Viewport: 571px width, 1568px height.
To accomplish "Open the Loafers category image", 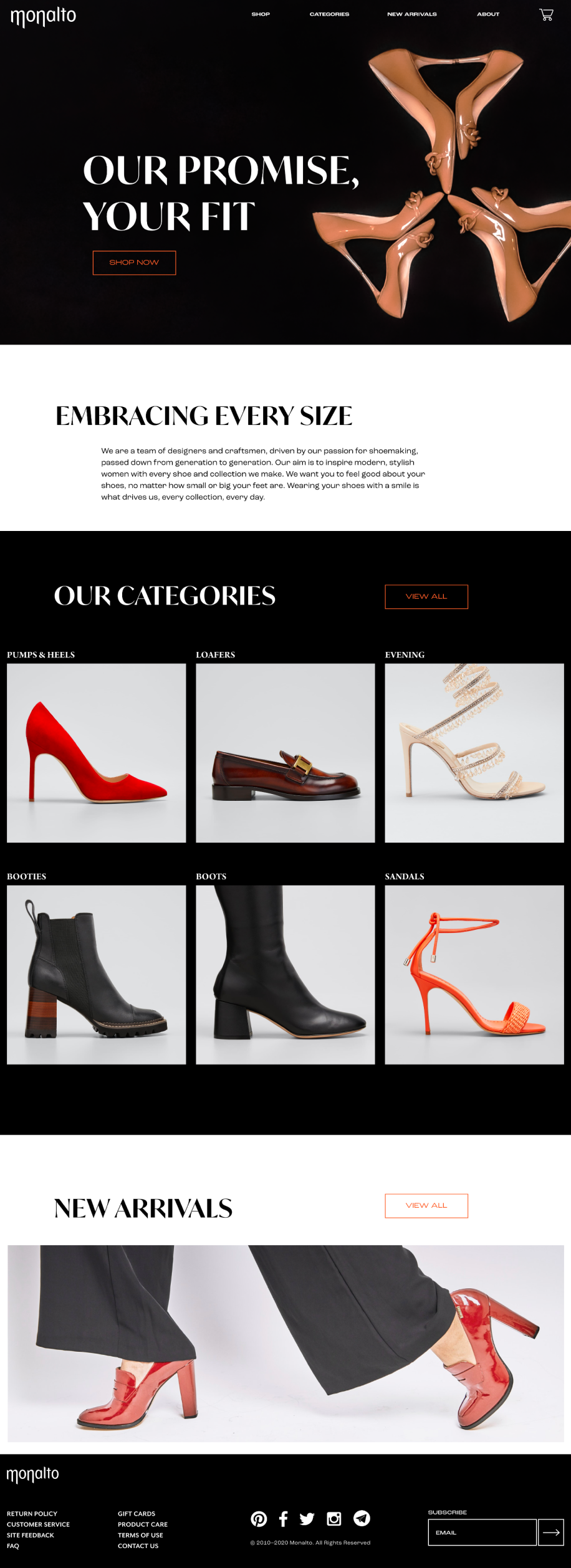I will click(x=285, y=753).
